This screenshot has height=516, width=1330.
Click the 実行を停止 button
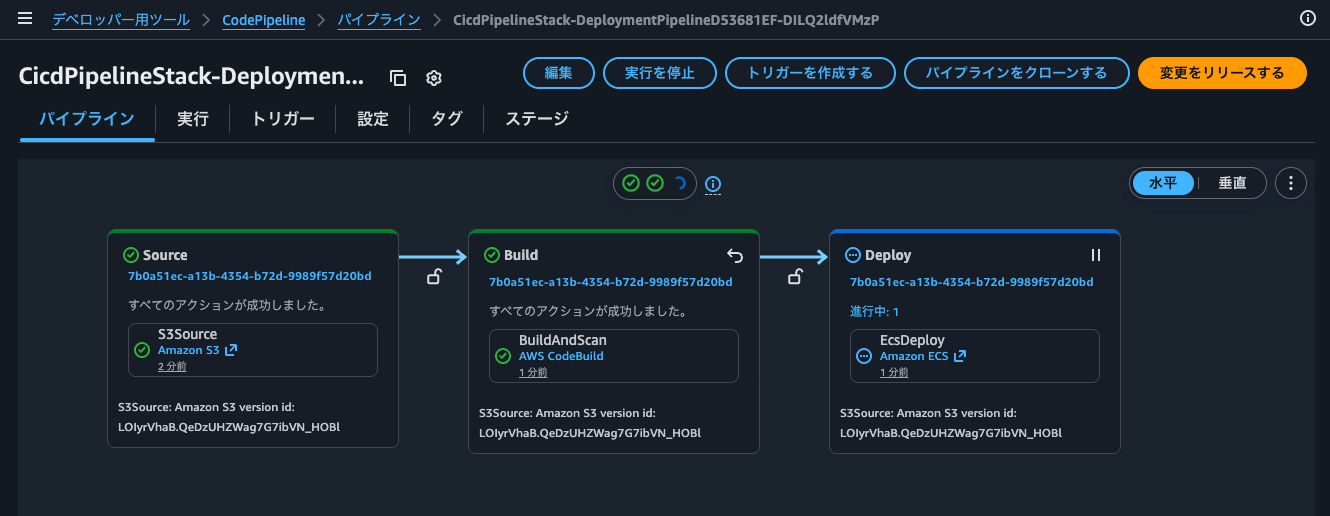click(x=660, y=73)
